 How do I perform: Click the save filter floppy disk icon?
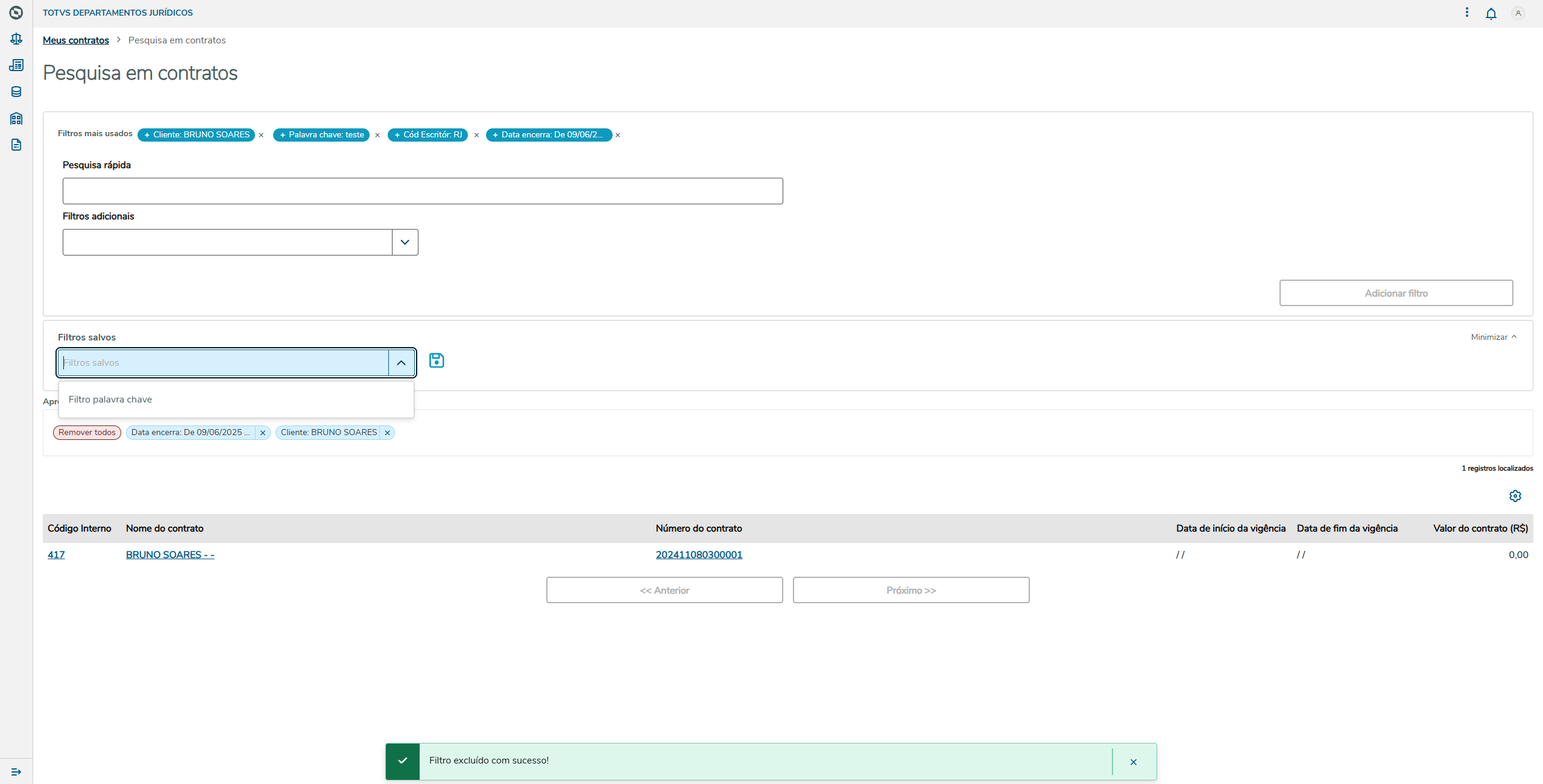tap(437, 360)
